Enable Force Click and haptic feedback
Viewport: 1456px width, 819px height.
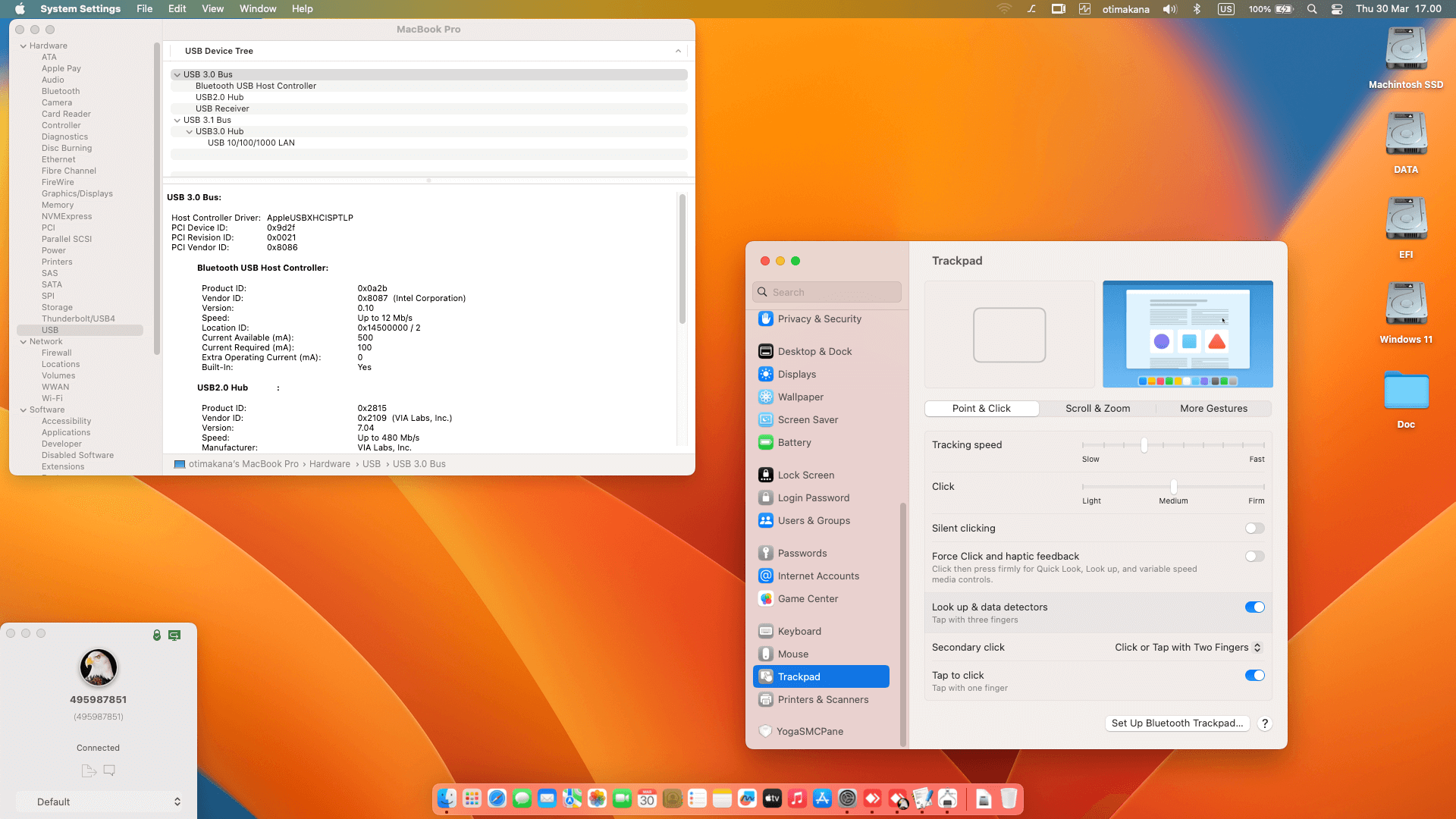[1254, 556]
